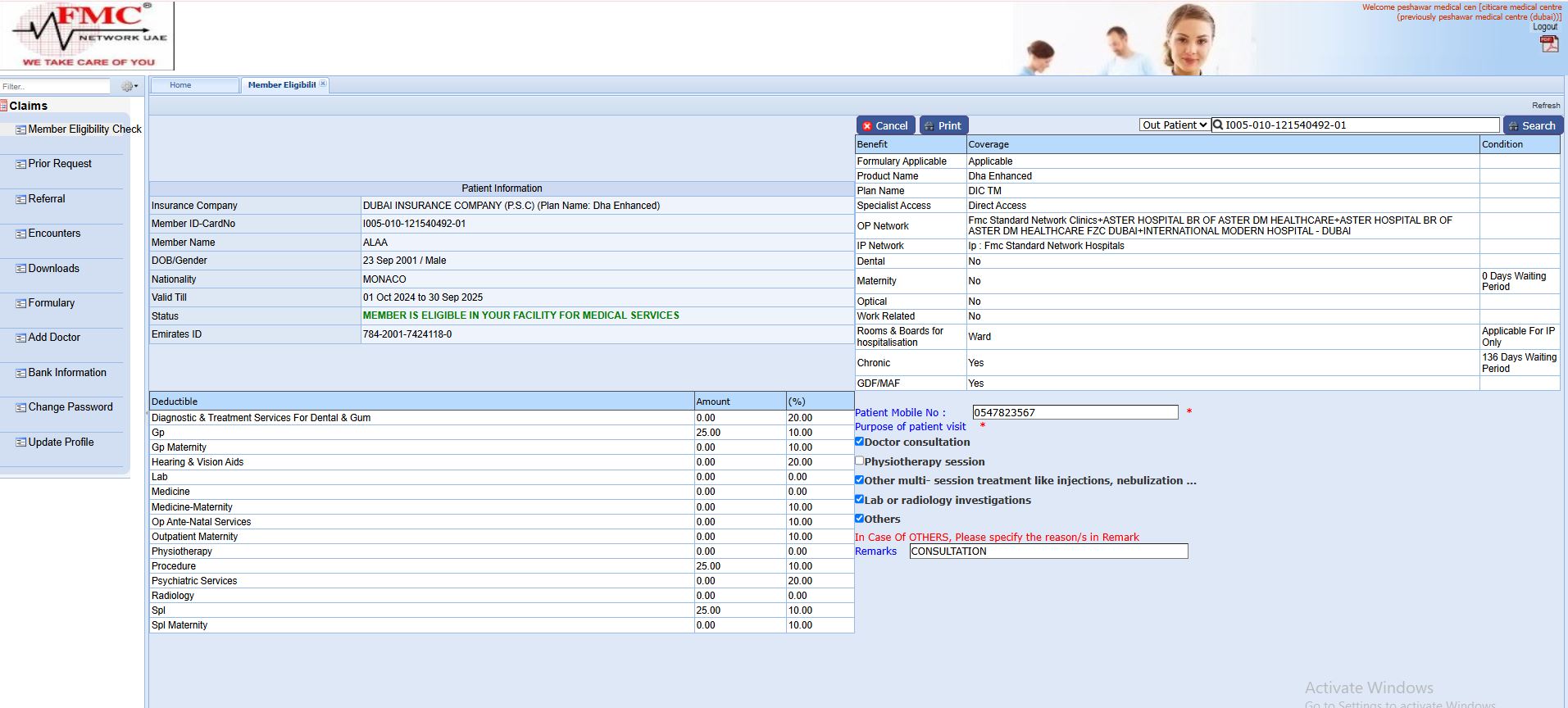Click the Member Eligibility Check sidebar icon

pos(20,129)
